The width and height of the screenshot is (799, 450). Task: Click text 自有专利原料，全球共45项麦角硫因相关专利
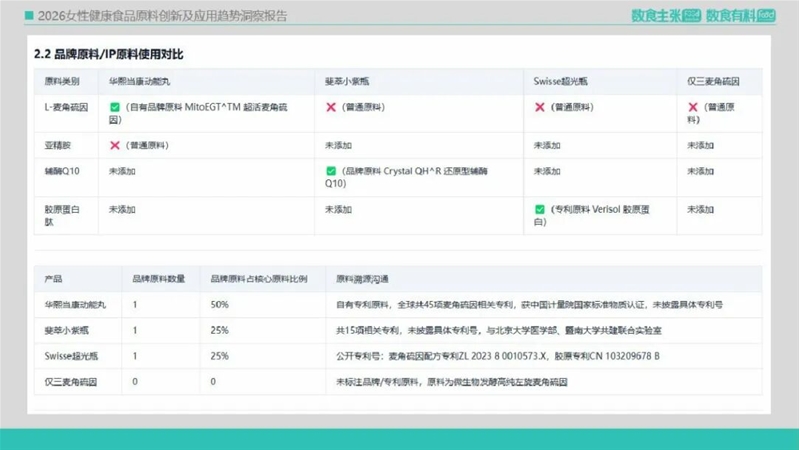(424, 305)
